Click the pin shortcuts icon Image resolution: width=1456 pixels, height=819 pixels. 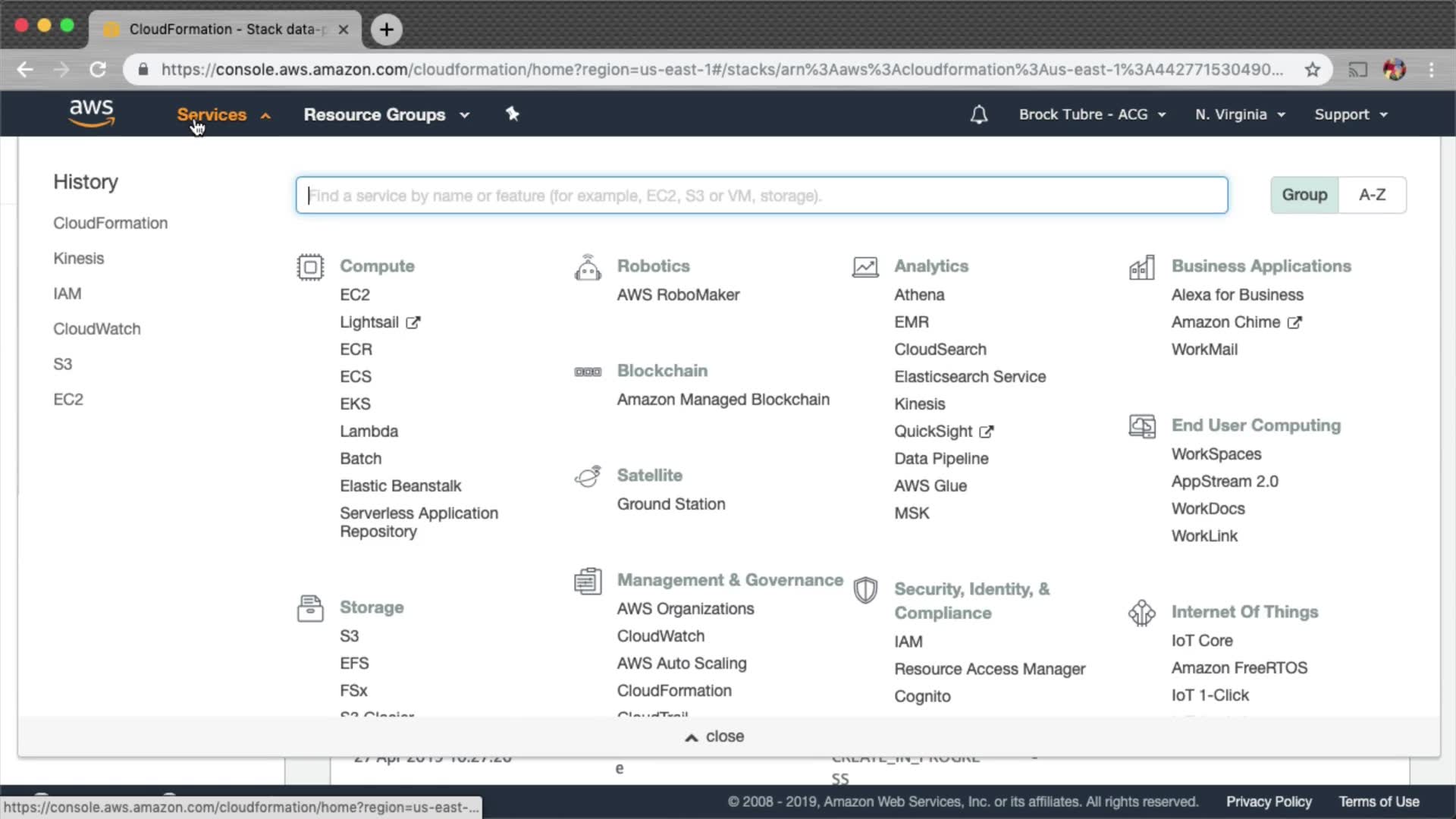513,114
